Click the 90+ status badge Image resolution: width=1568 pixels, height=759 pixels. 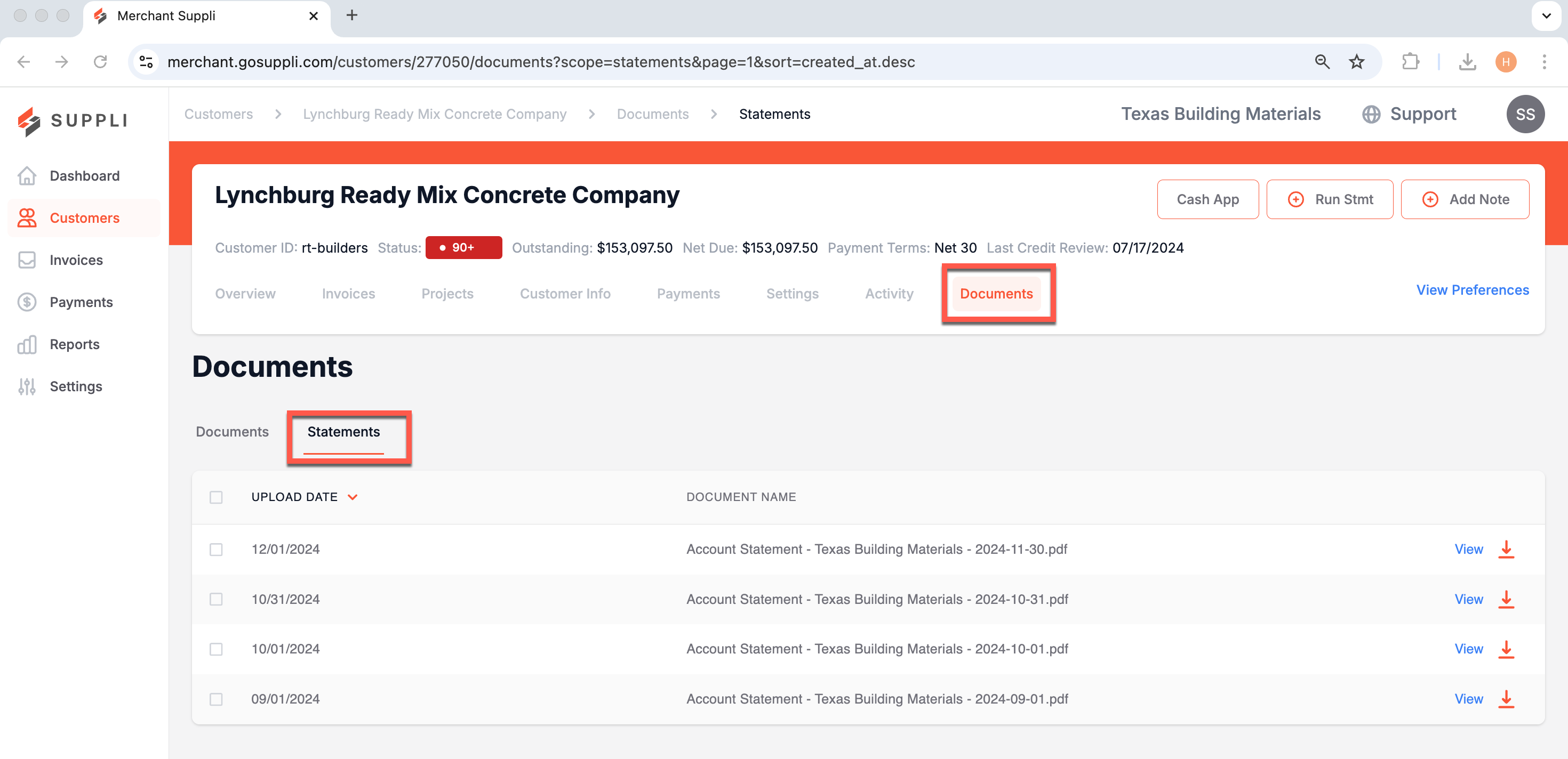(x=463, y=247)
